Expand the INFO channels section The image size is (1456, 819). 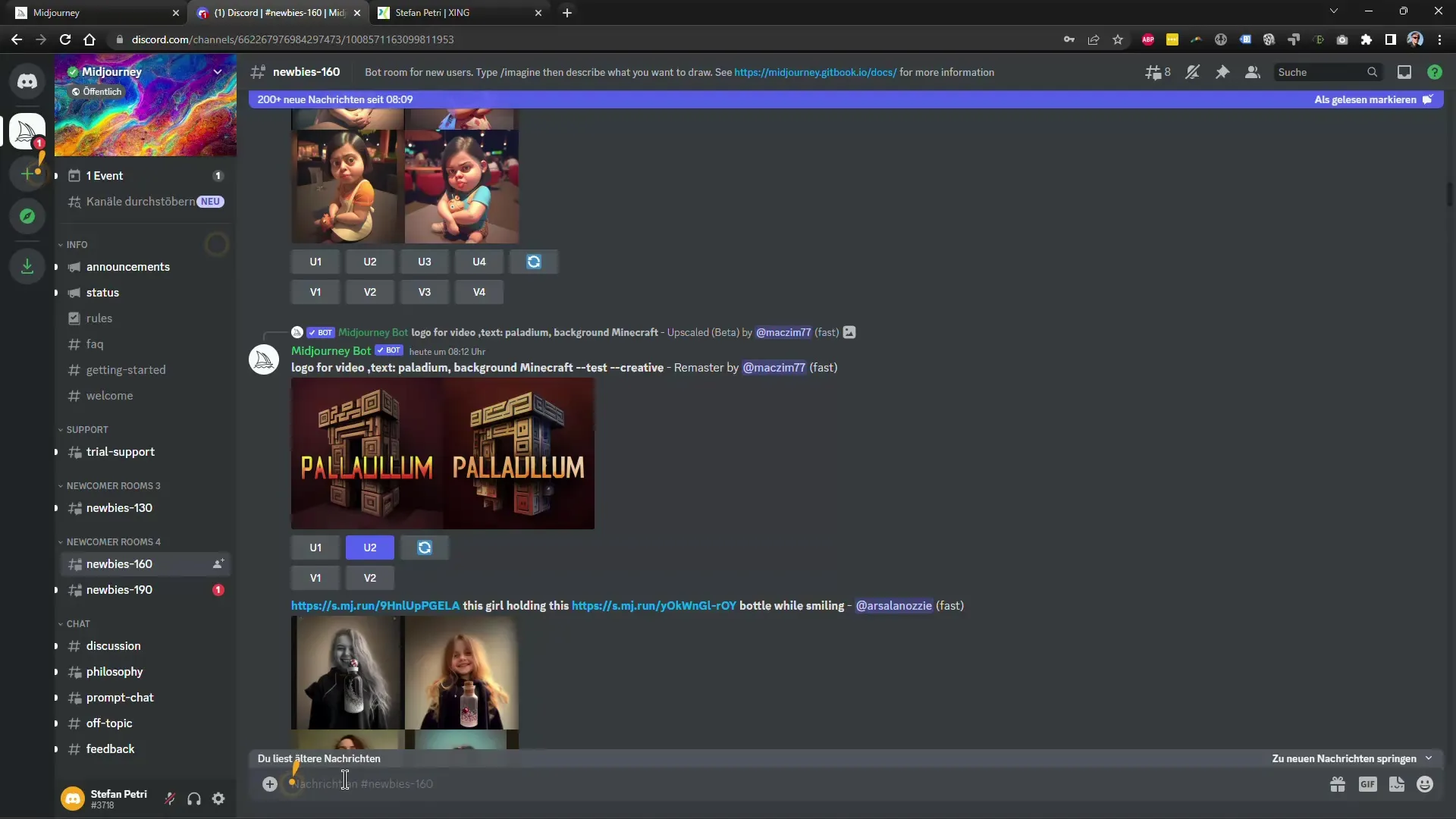pos(76,244)
